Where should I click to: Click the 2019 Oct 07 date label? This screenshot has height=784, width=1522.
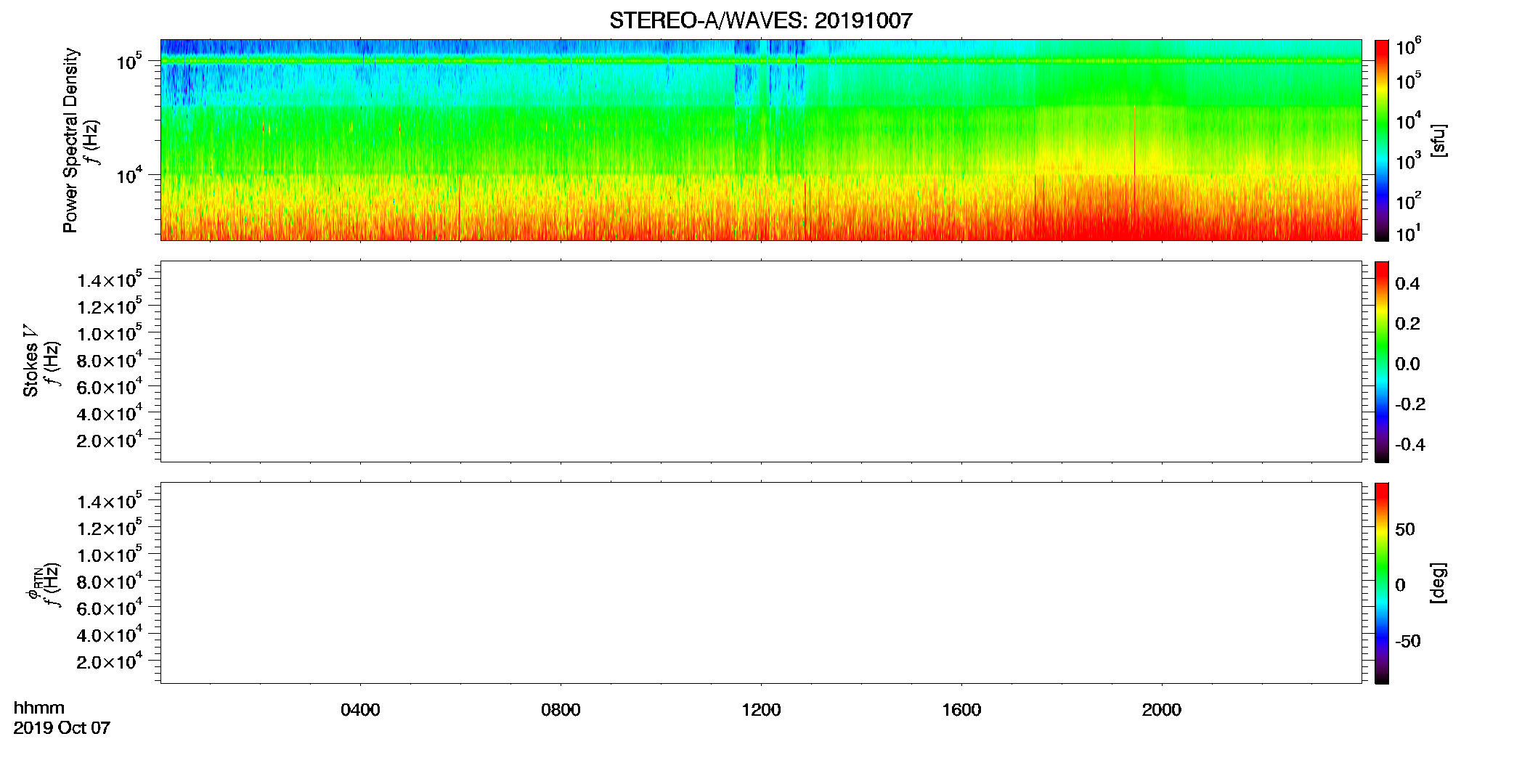[62, 728]
